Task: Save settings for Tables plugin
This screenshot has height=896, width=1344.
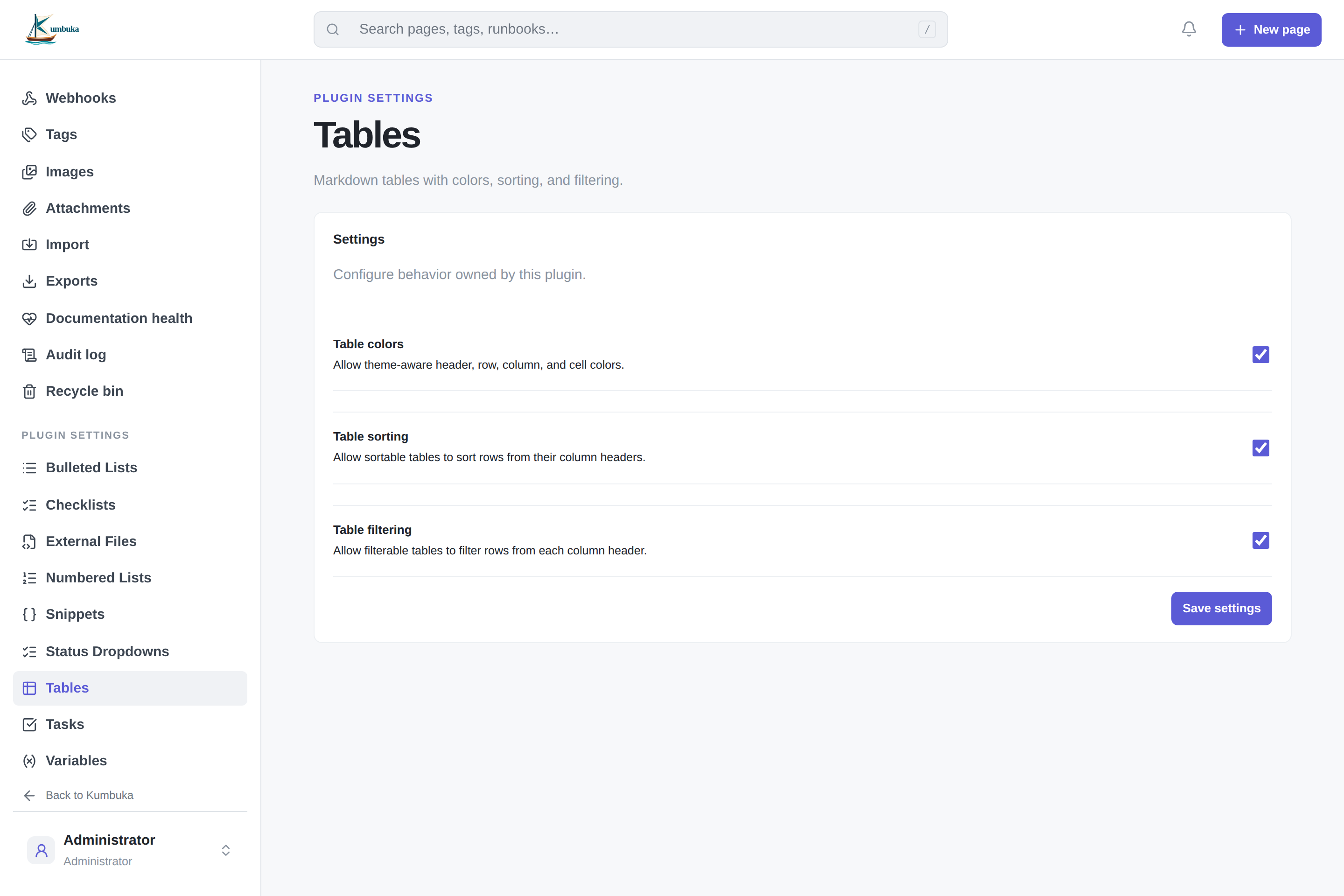Action: click(1221, 609)
